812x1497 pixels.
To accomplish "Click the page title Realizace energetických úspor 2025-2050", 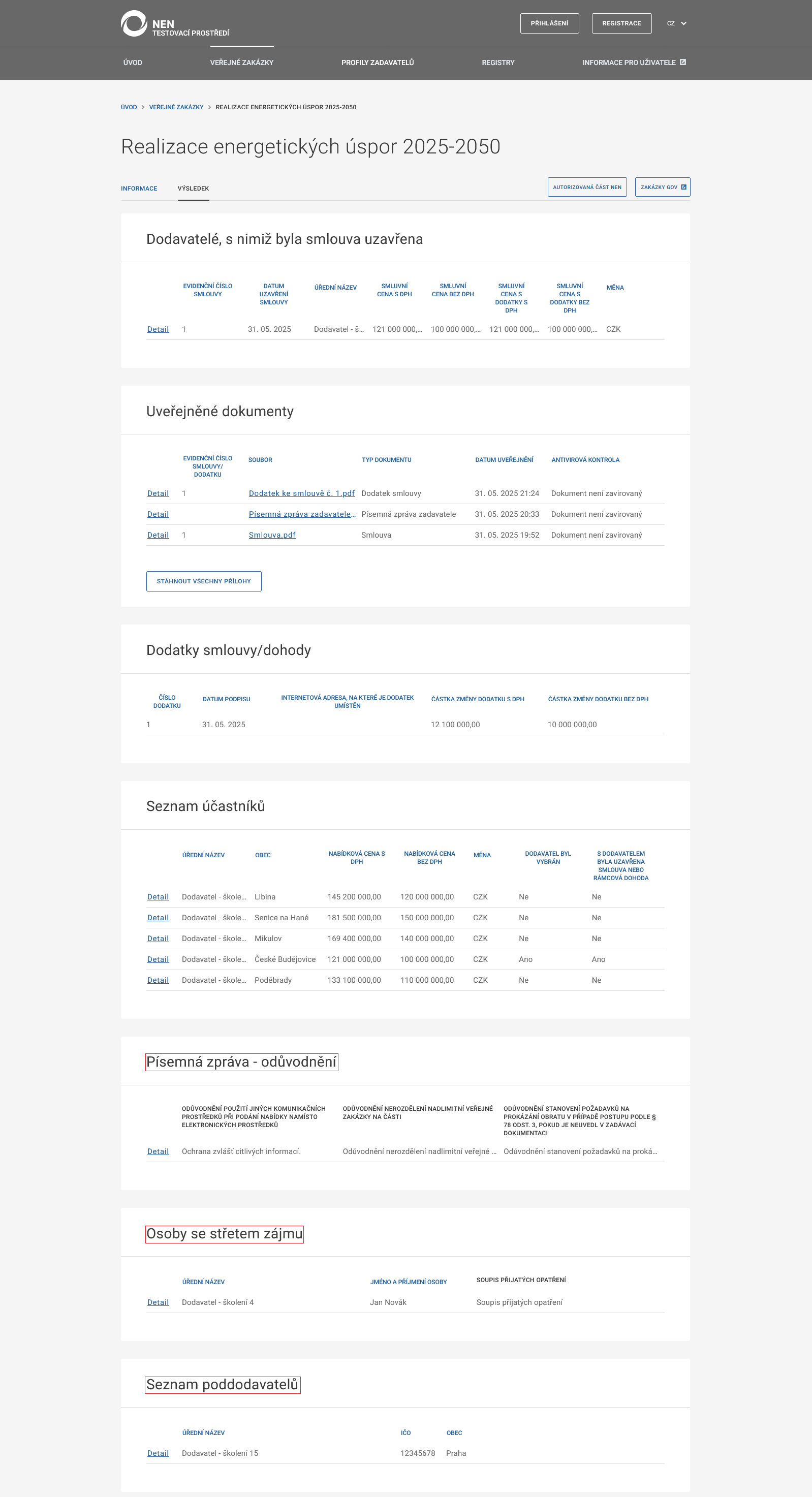I will click(310, 146).
